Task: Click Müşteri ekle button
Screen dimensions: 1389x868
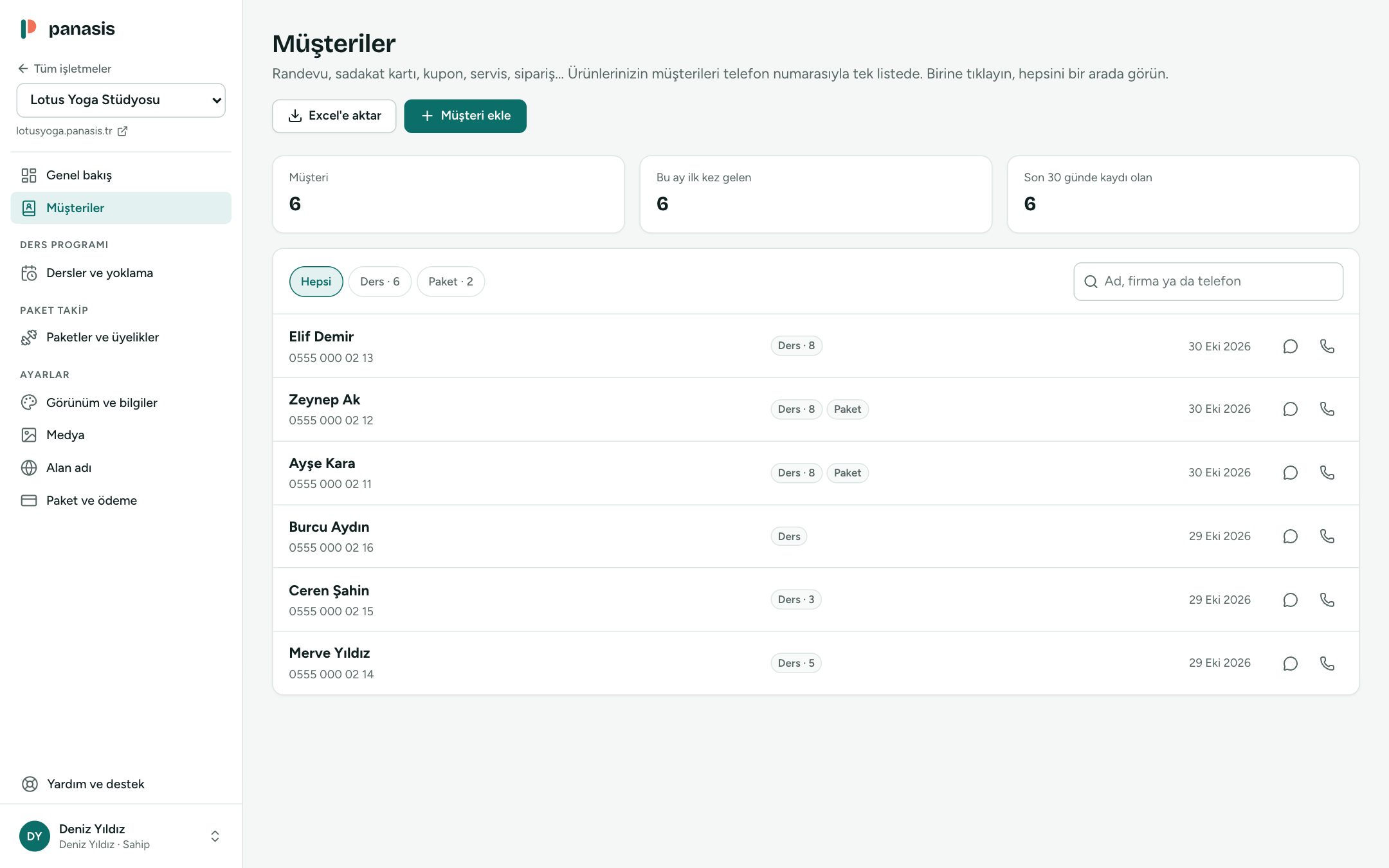Action: 465,116
